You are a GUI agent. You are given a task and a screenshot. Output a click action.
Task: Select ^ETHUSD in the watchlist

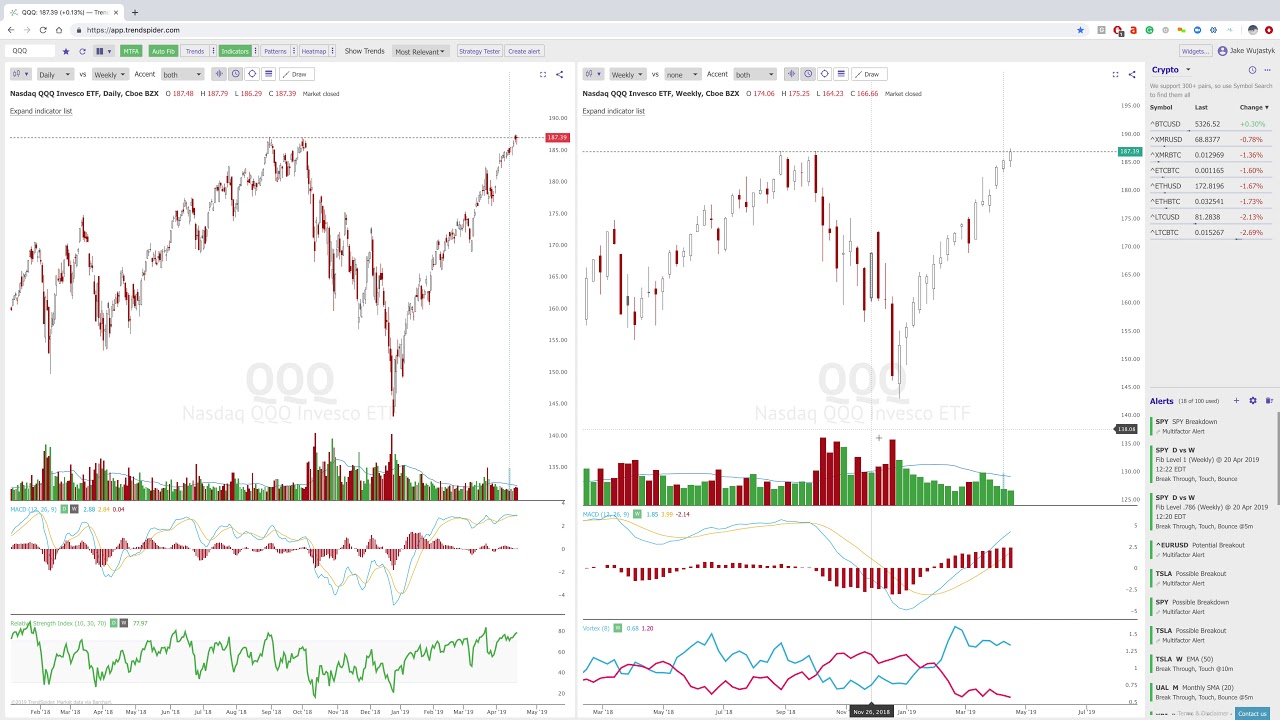coord(1211,186)
